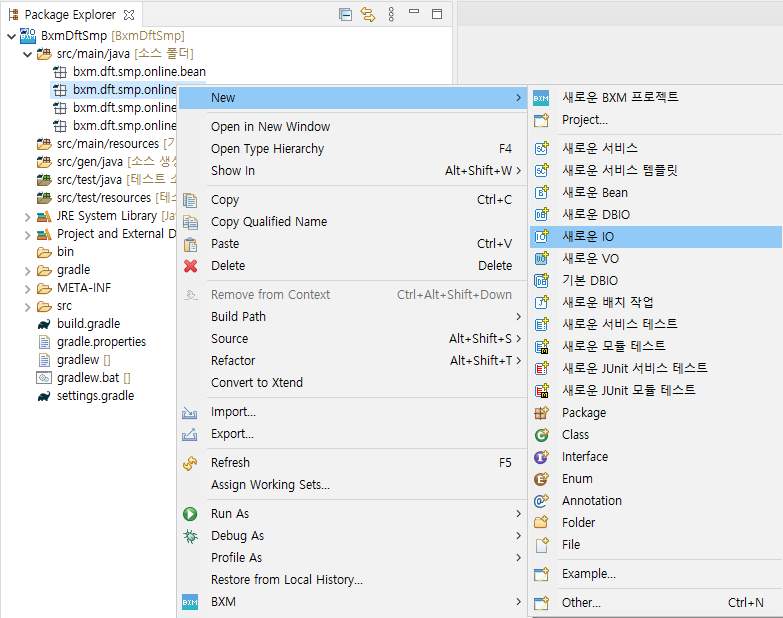The image size is (783, 618).
Task: Select the bxm.dft.smp.online.bean package
Action: pos(139,72)
